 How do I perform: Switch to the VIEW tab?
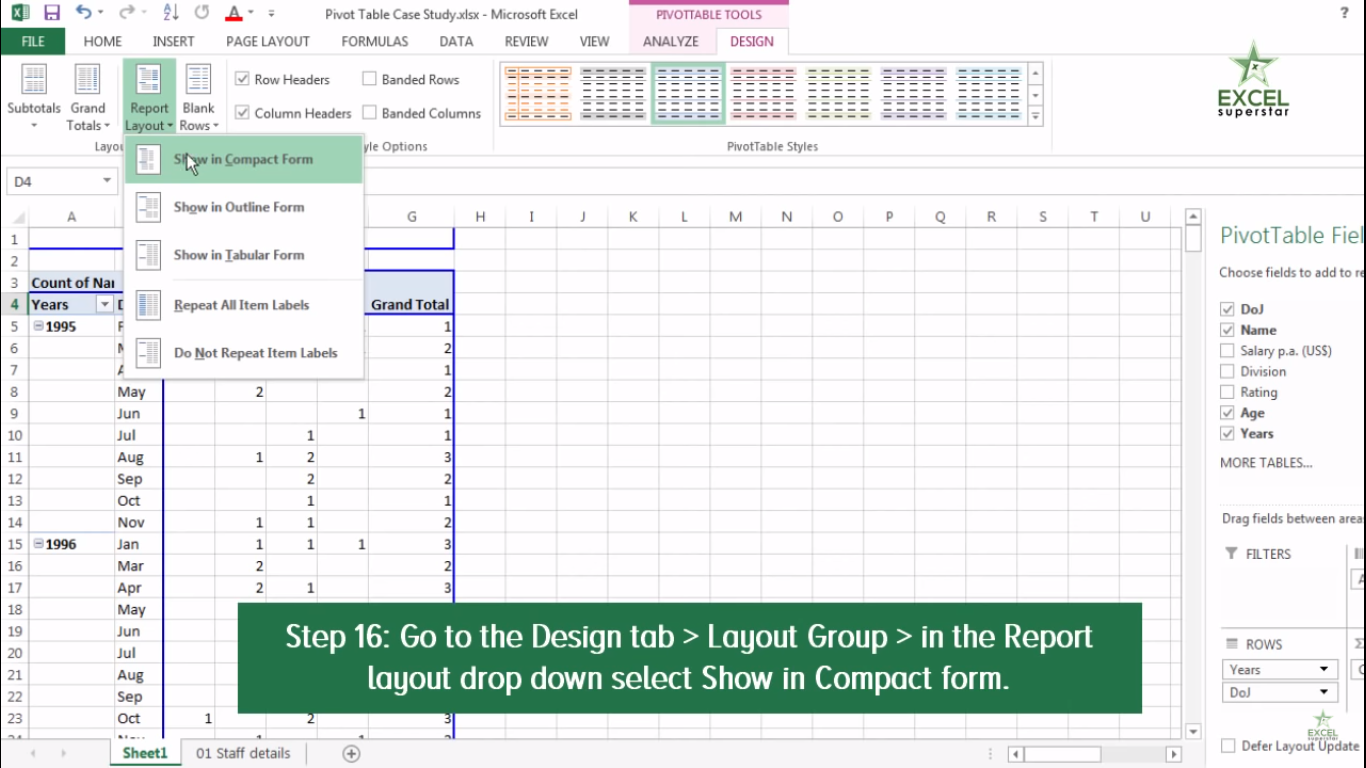(x=594, y=41)
